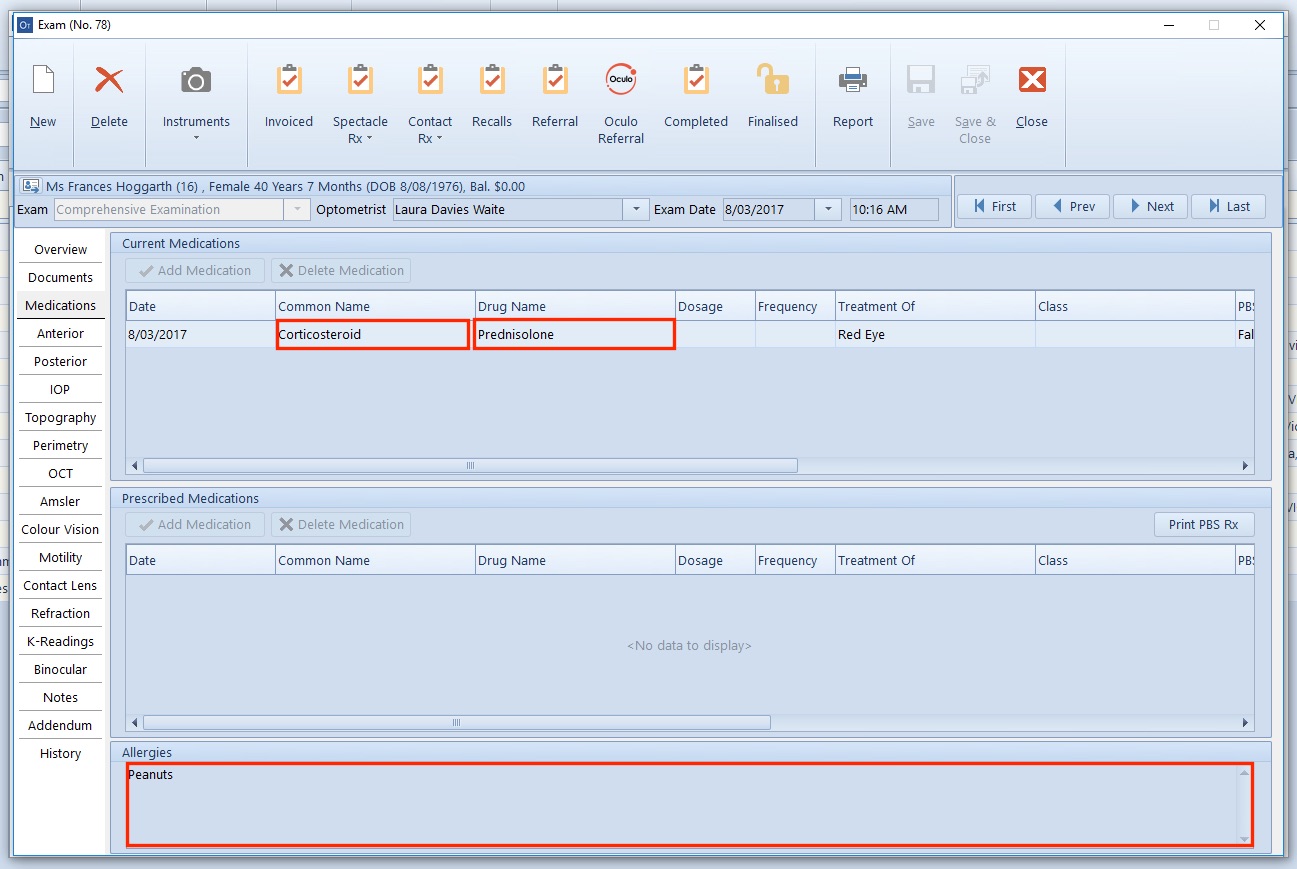1297x869 pixels.
Task: Expand the Spectacle Rx dropdown menu
Action: [360, 131]
